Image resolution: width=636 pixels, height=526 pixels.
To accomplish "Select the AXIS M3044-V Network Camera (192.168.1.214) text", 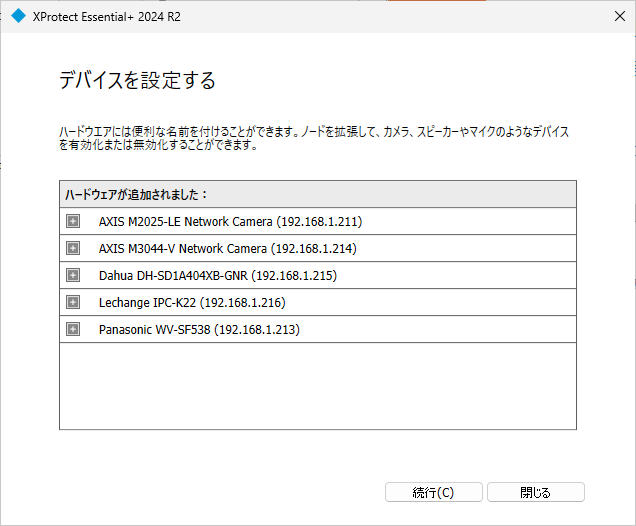I will coord(228,249).
